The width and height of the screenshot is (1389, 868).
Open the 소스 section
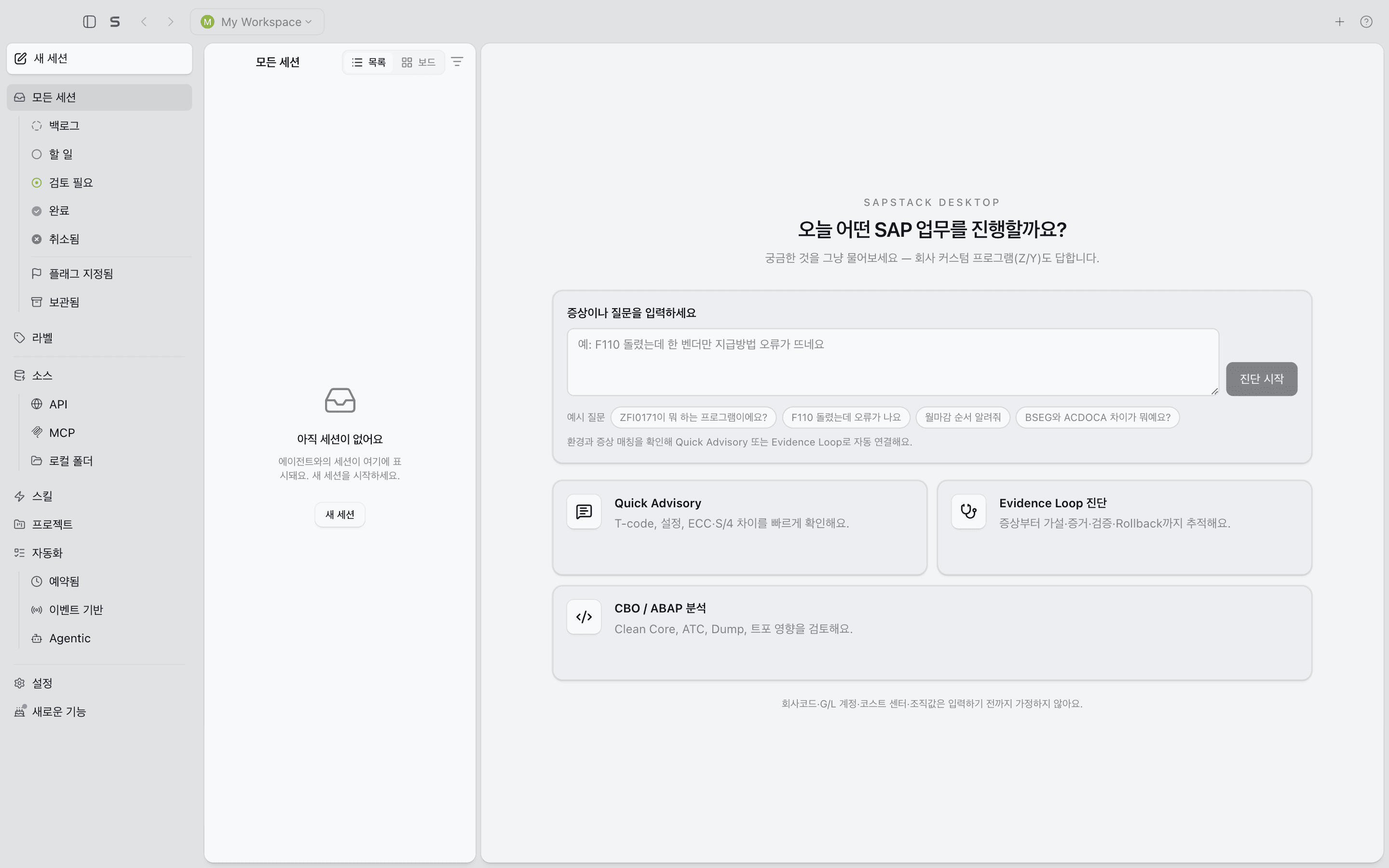coord(99,376)
